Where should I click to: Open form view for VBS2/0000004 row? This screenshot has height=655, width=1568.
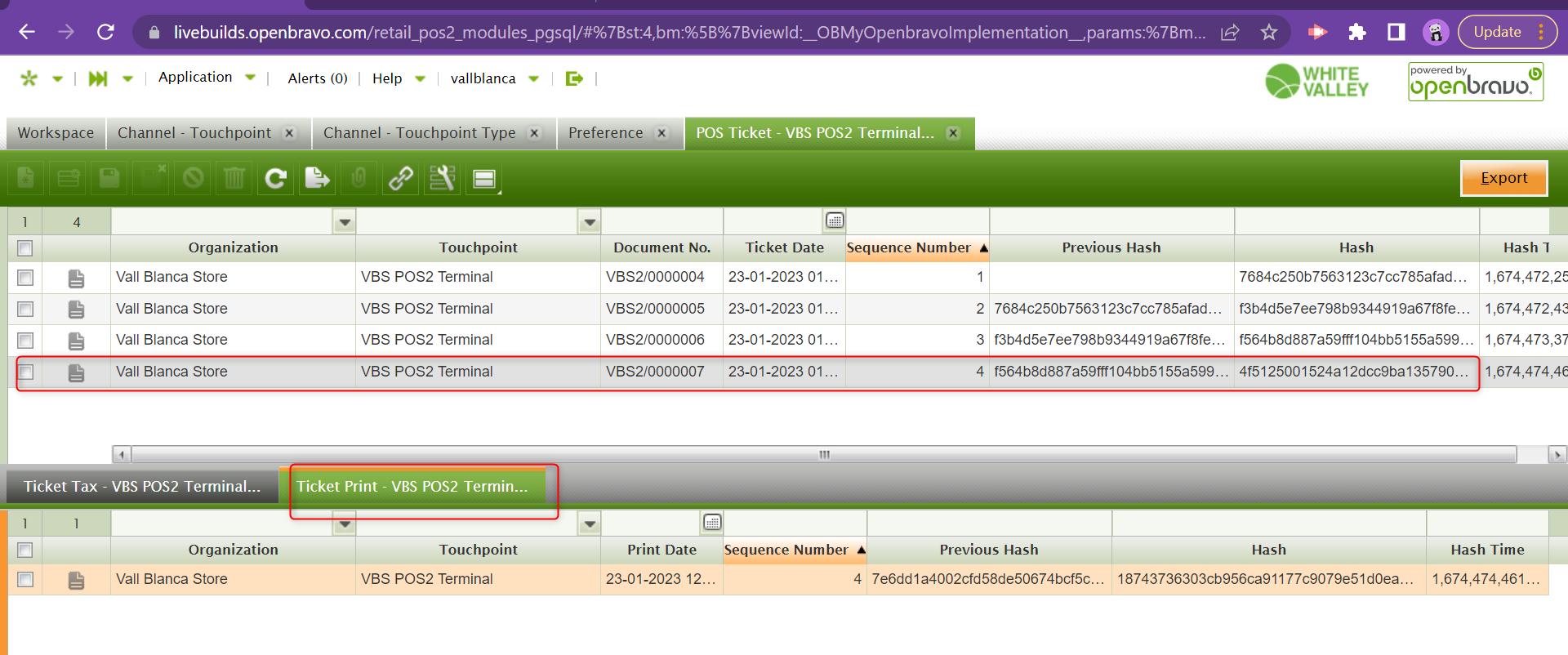[x=76, y=278]
